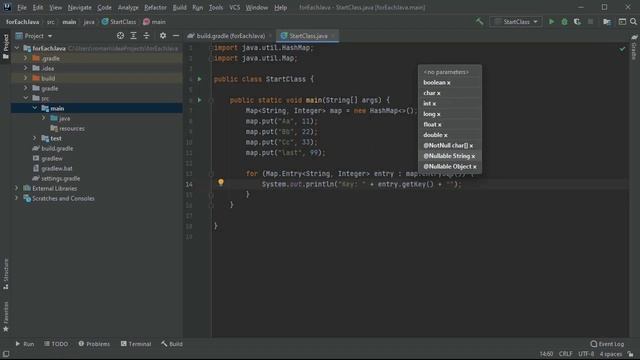640x360 pixels.
Task: Close the StartClass.java tab
Action: pos(333,36)
